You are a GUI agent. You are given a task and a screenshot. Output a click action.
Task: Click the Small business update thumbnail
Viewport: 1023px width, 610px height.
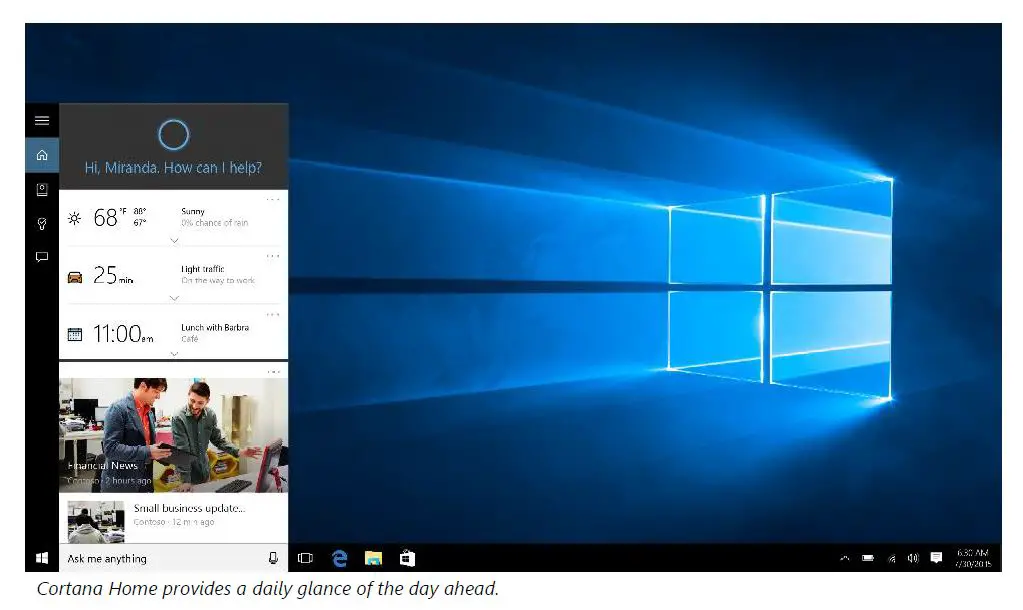coord(96,521)
